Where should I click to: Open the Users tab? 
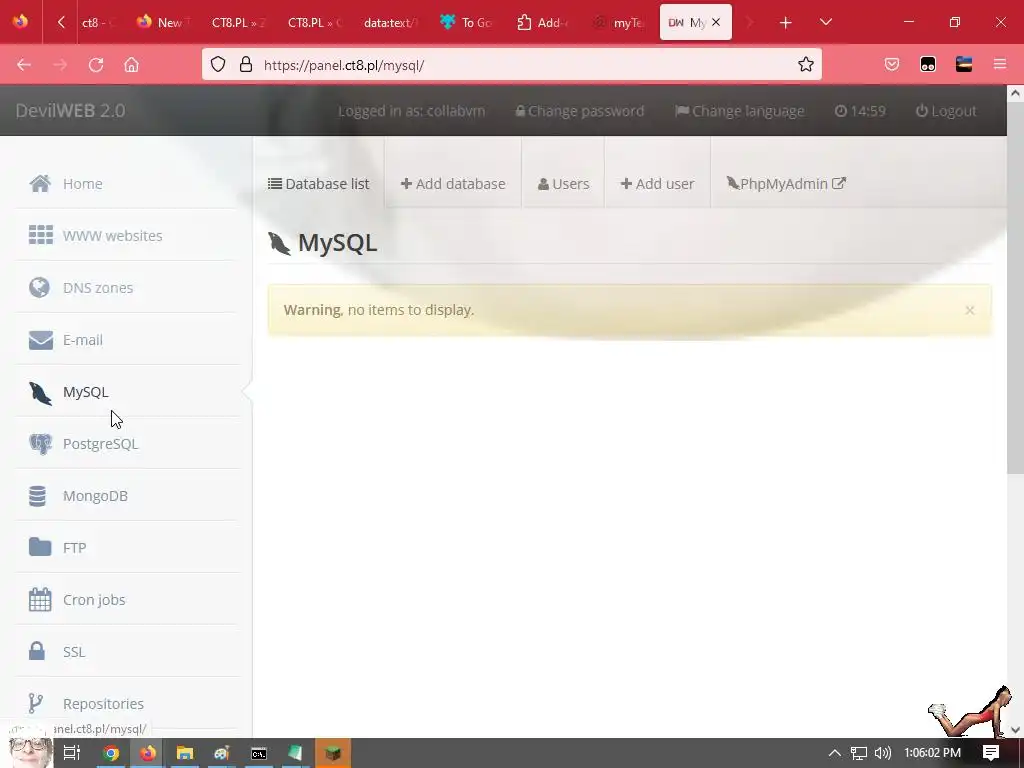tap(563, 184)
